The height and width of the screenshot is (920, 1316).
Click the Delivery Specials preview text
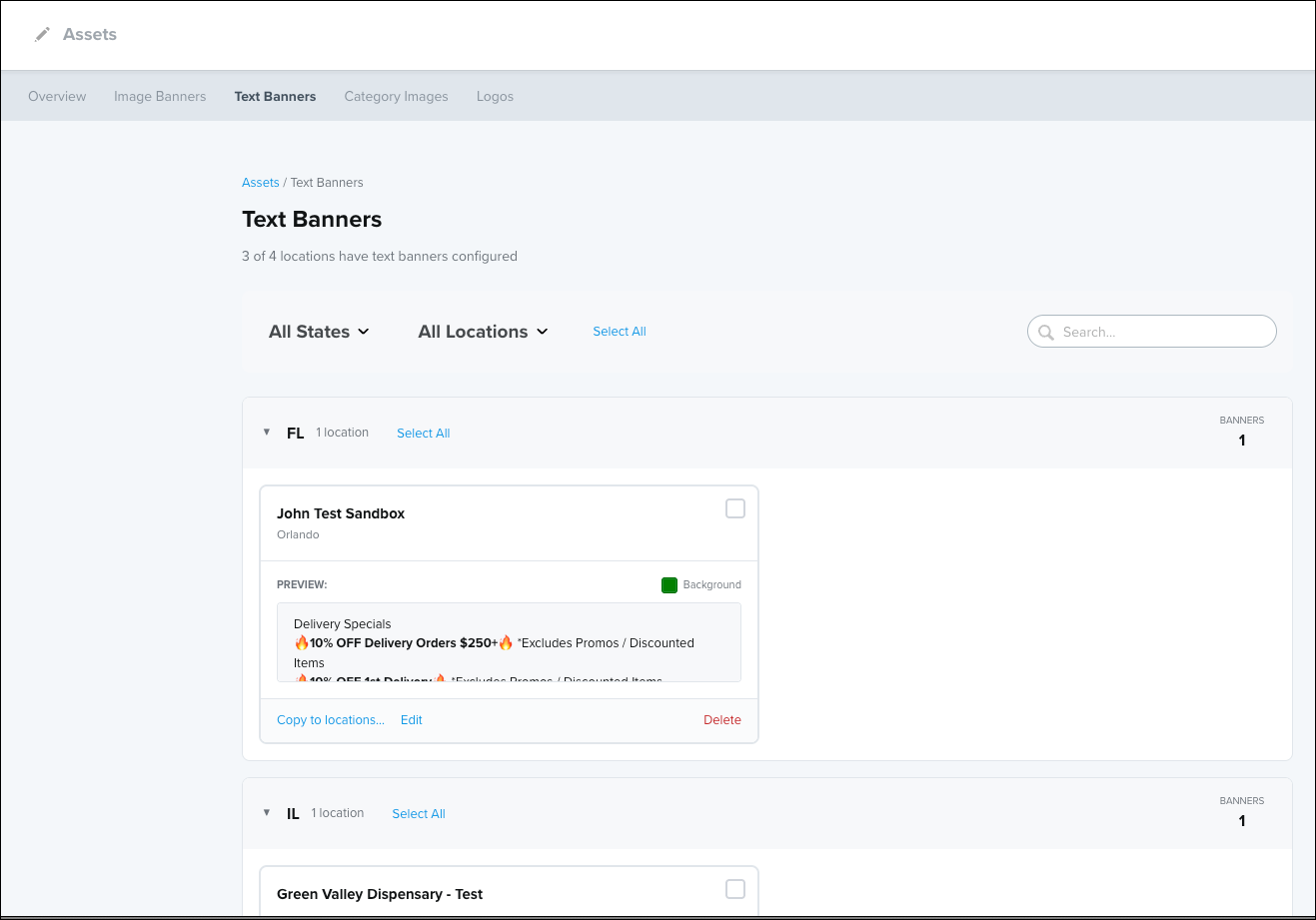point(343,624)
